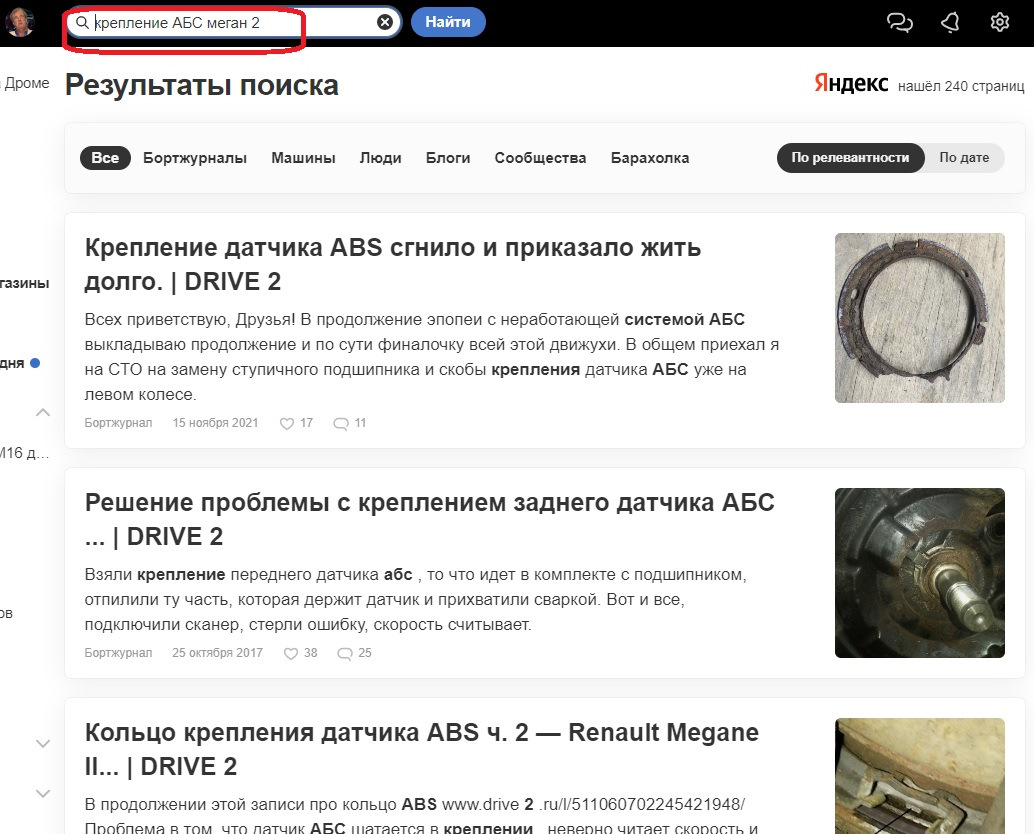The image size is (1034, 834).
Task: Expand the bottom-most sidebar chevron
Action: [42, 793]
